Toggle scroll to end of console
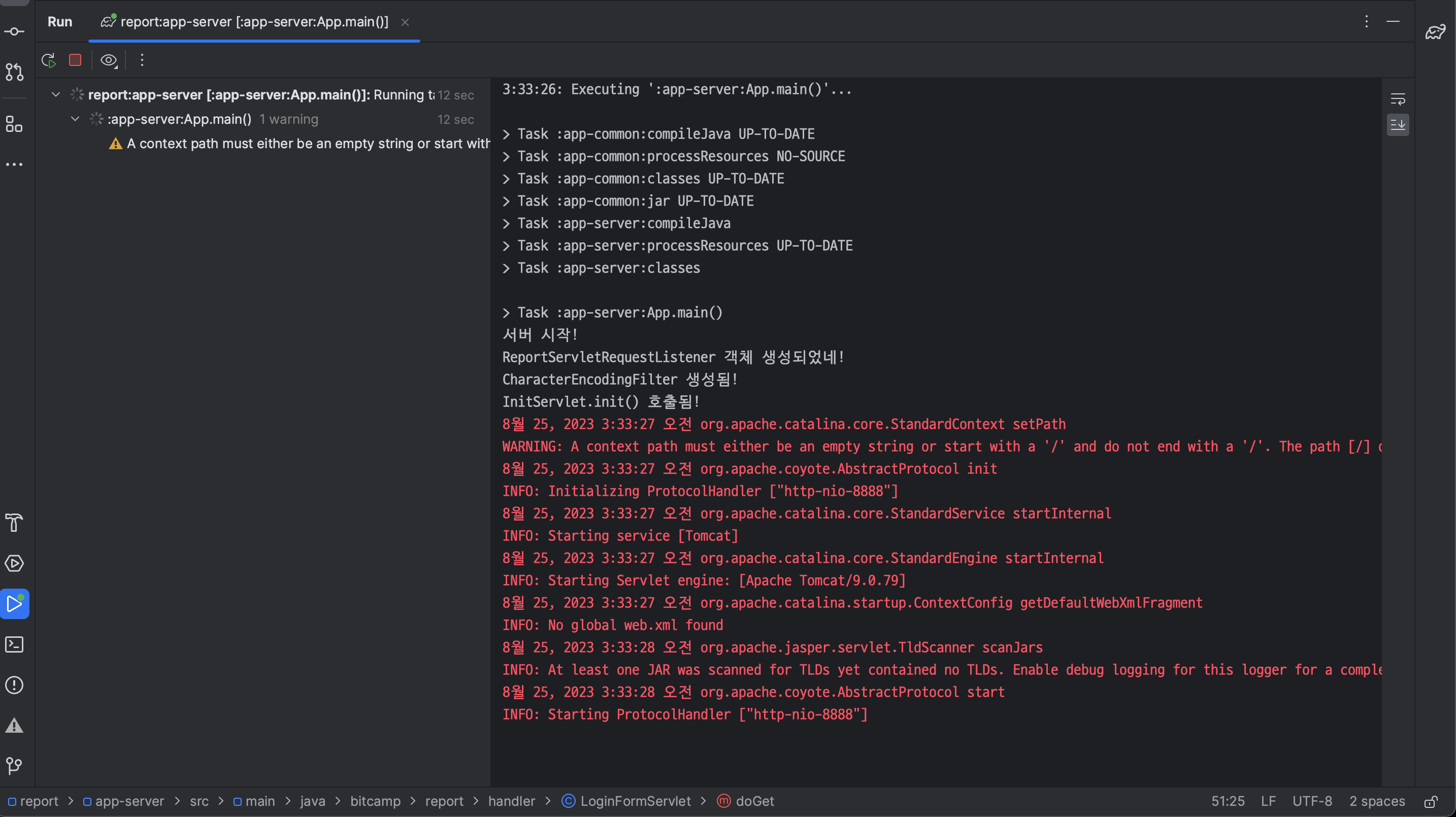The image size is (1456, 817). 1397,125
